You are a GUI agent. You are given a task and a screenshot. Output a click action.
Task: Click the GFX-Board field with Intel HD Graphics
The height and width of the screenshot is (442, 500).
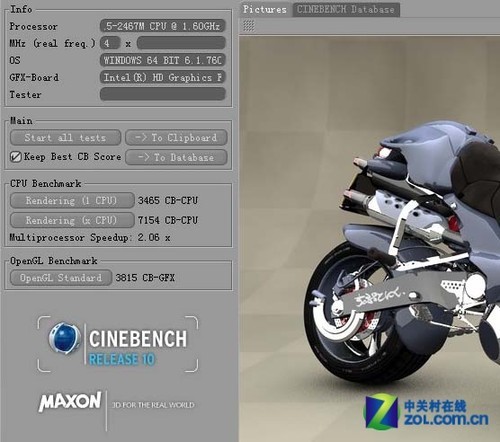tap(163, 77)
